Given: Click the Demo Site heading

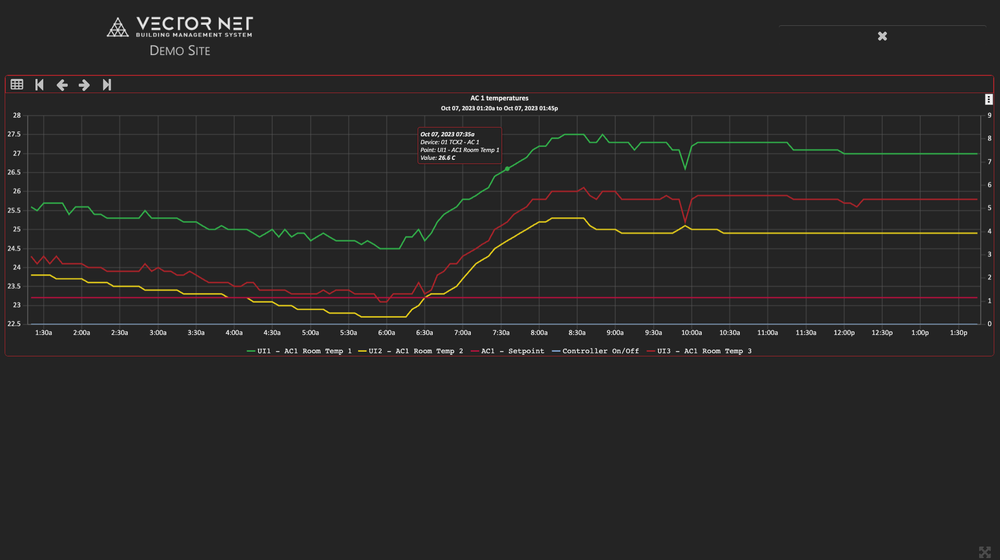Looking at the screenshot, I should (x=180, y=50).
